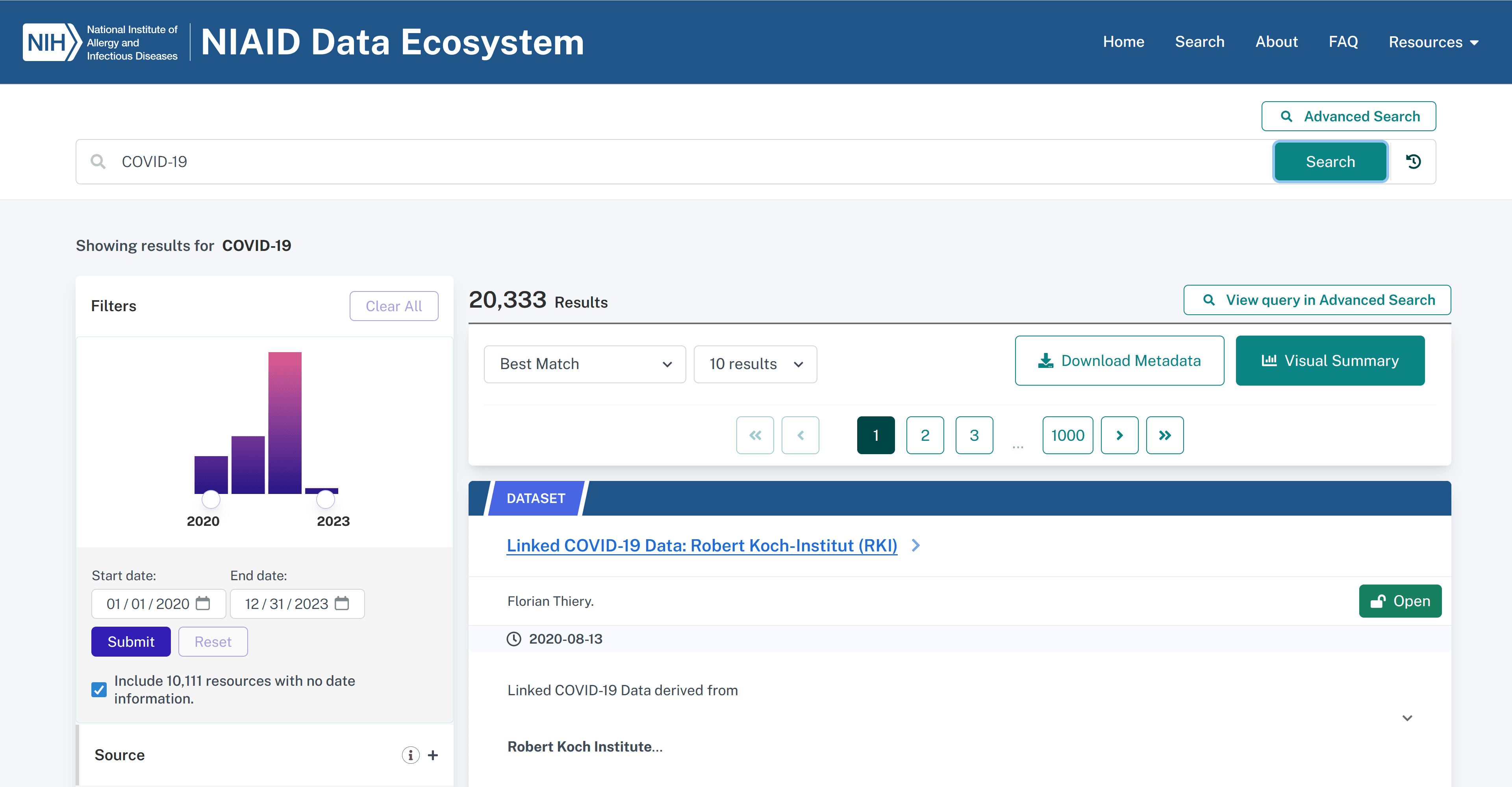1512x787 pixels.
Task: Expand the dataset description chevron
Action: tap(1407, 718)
